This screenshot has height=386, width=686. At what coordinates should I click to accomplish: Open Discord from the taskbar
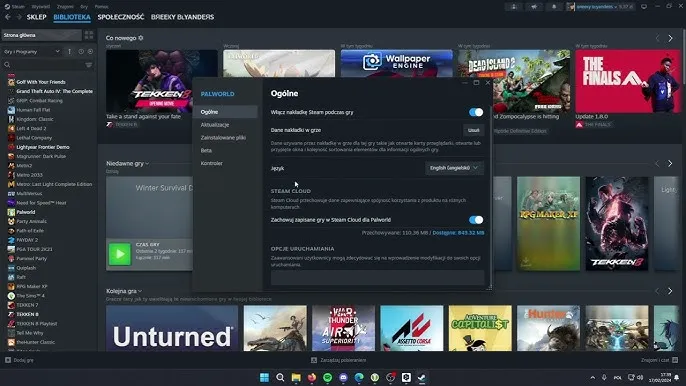pos(343,377)
